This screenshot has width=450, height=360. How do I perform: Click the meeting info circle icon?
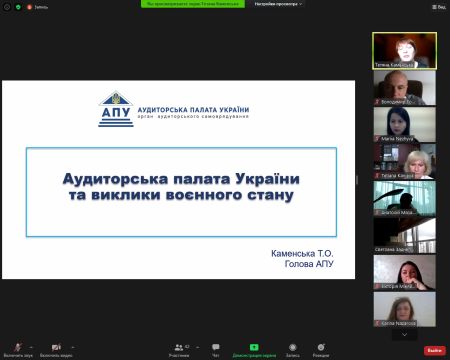[x=7, y=7]
